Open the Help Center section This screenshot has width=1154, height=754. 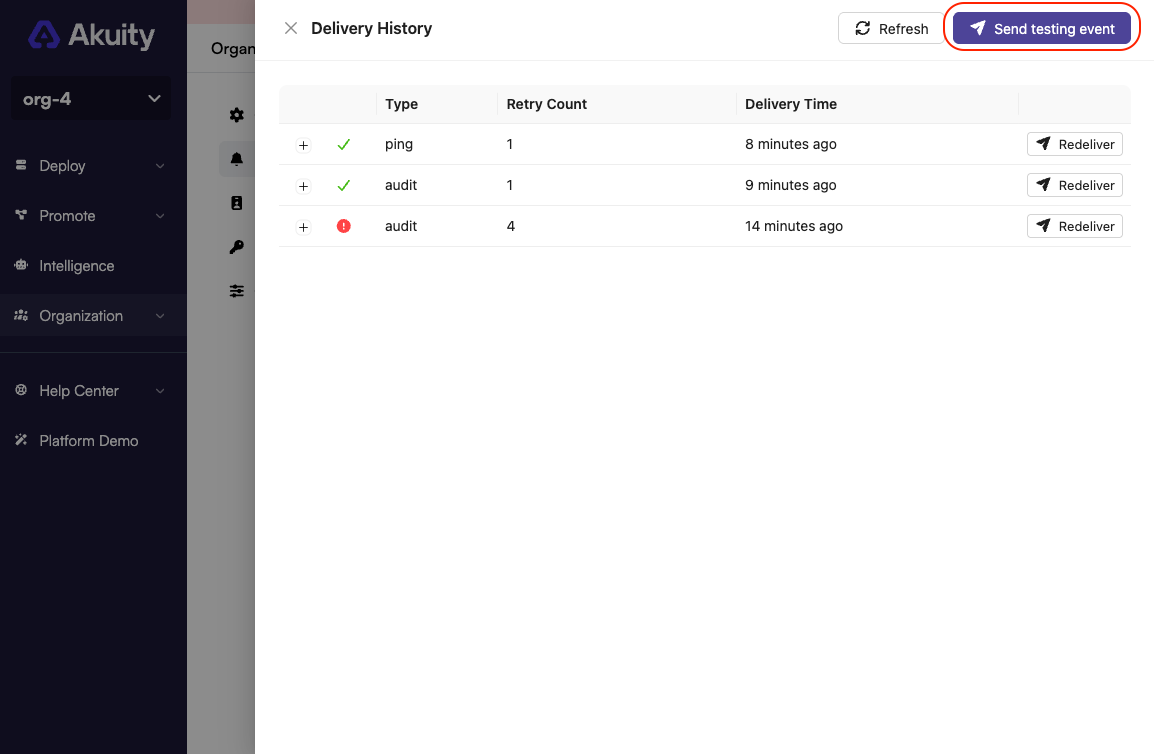77,390
